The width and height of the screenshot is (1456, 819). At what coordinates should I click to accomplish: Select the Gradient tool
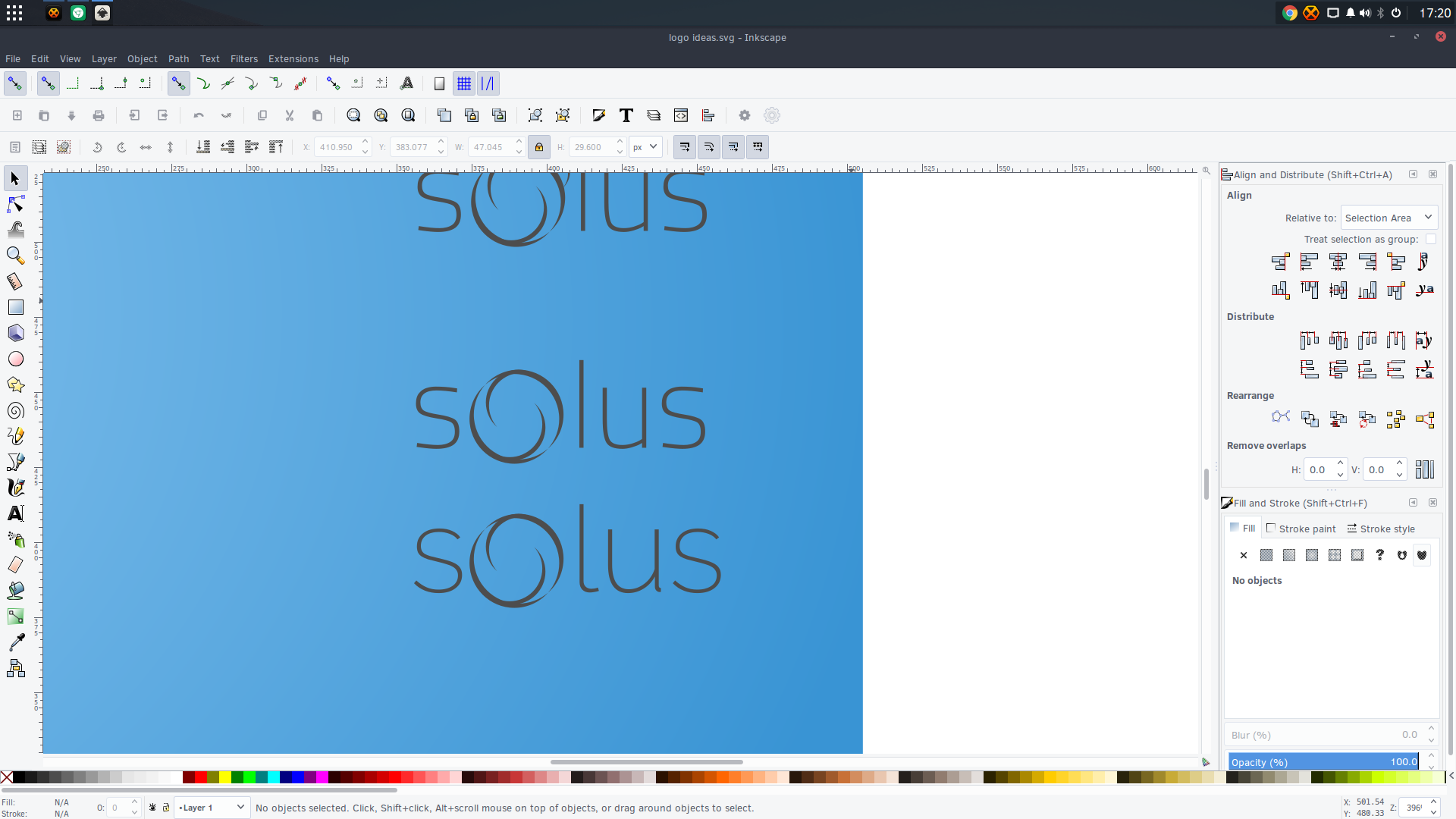(x=15, y=617)
